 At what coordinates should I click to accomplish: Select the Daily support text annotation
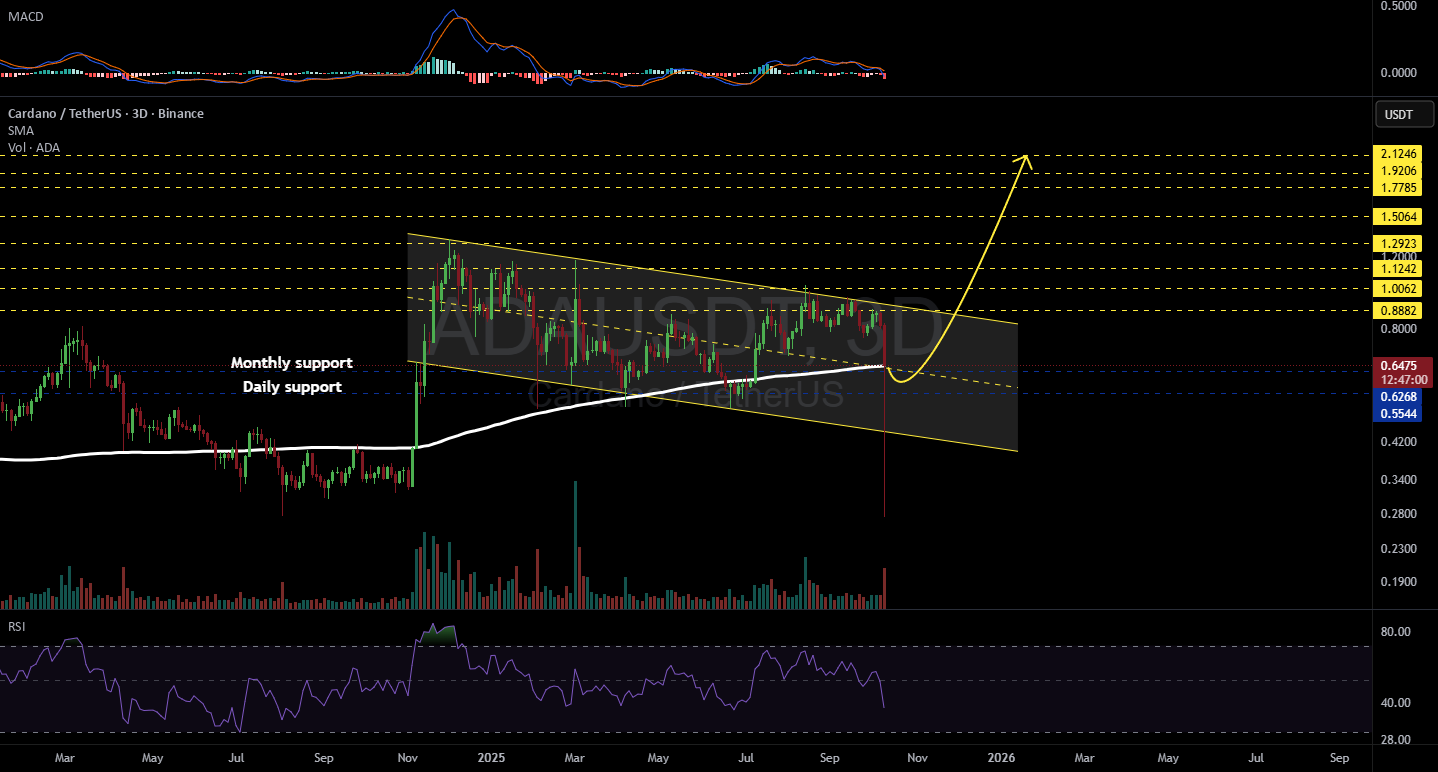pyautogui.click(x=291, y=387)
